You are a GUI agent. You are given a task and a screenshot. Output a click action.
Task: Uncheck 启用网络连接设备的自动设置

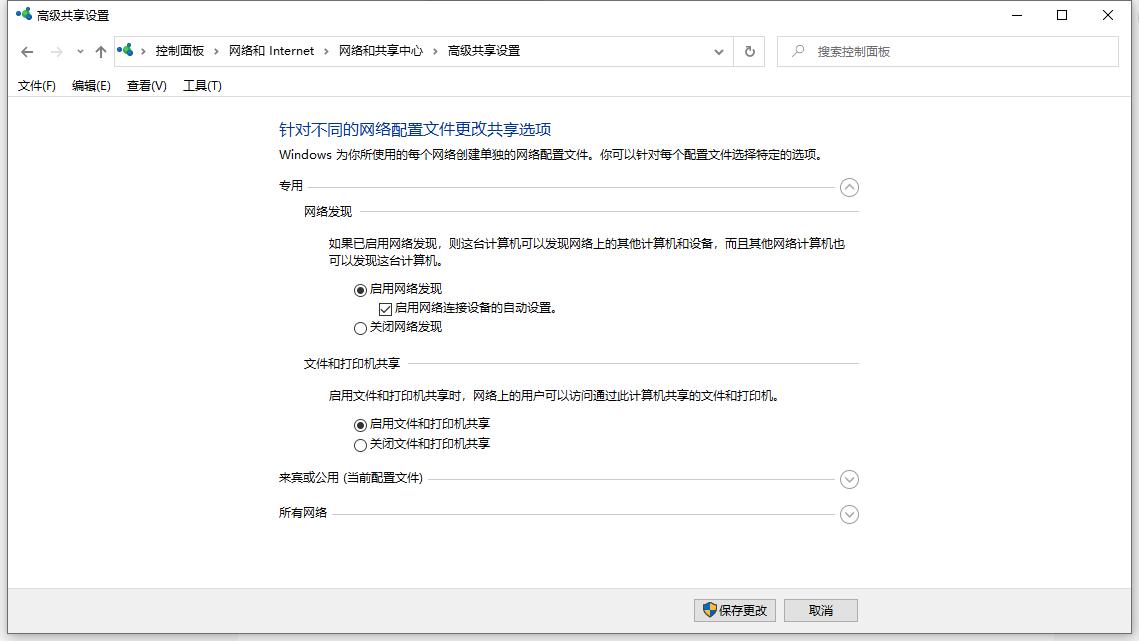(385, 308)
